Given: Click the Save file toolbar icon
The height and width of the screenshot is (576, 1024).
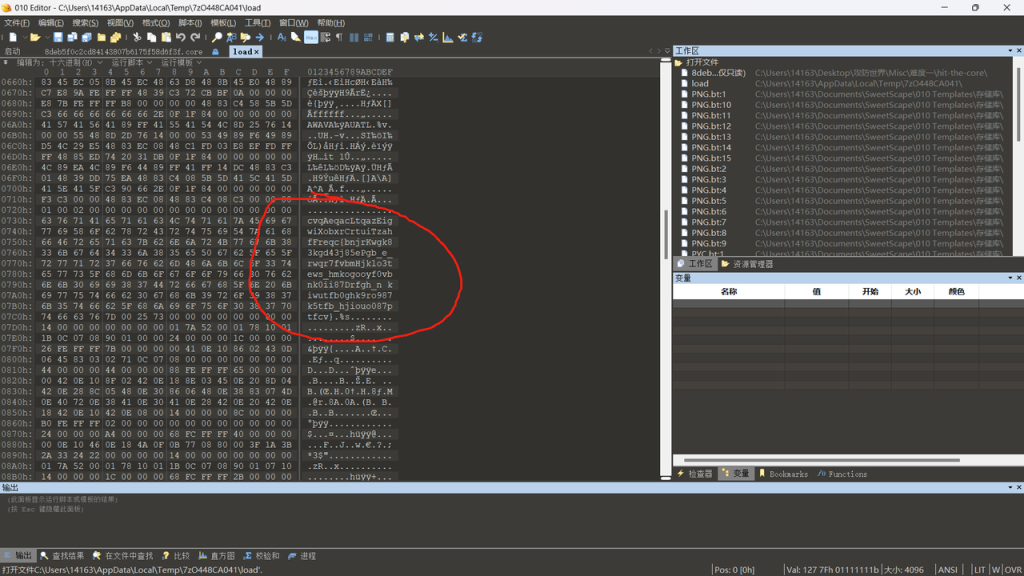Looking at the screenshot, I should (x=58, y=38).
